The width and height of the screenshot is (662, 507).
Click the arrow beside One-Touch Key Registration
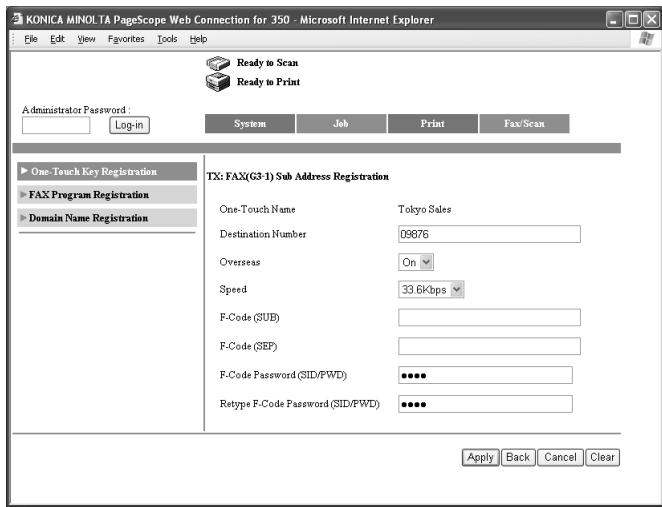coord(24,171)
